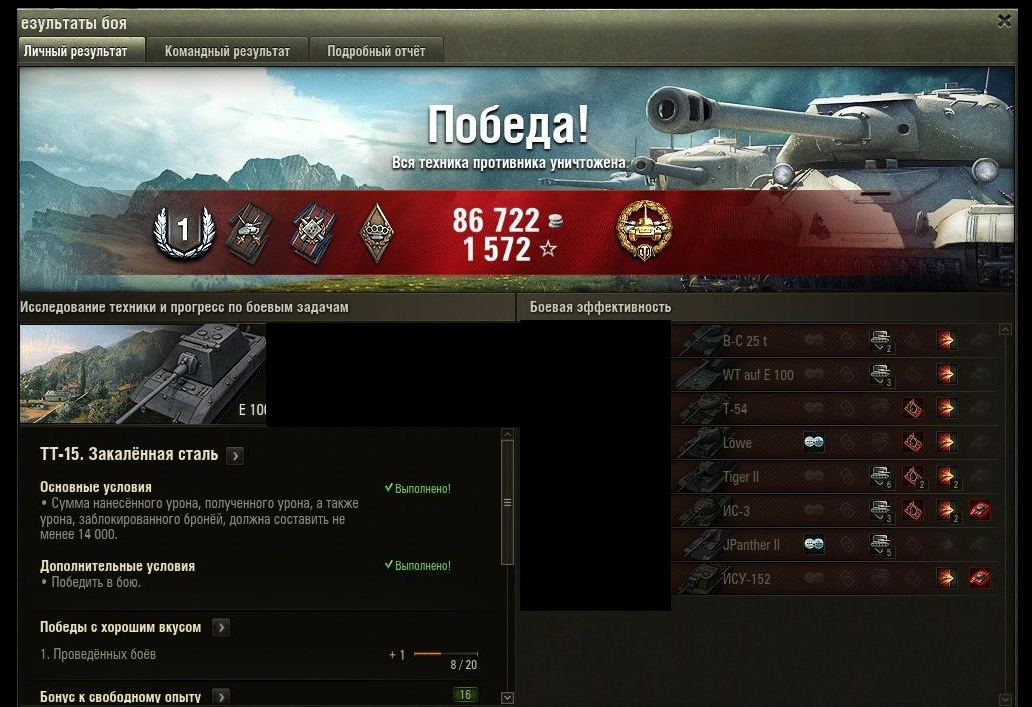Click the damage icon in the B-C 25 t row
Screen dimensions: 1032x707
point(946,340)
